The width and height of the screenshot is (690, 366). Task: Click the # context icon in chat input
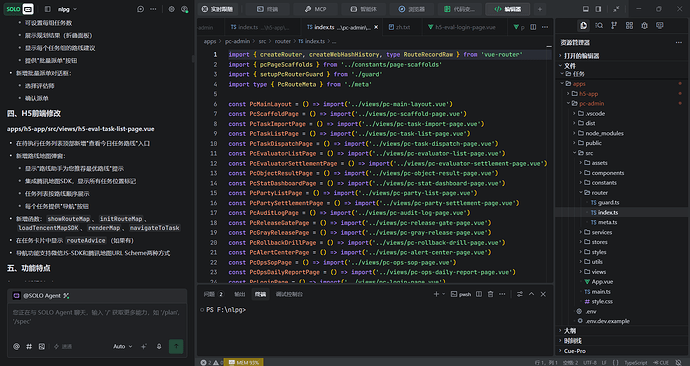pos(29,347)
